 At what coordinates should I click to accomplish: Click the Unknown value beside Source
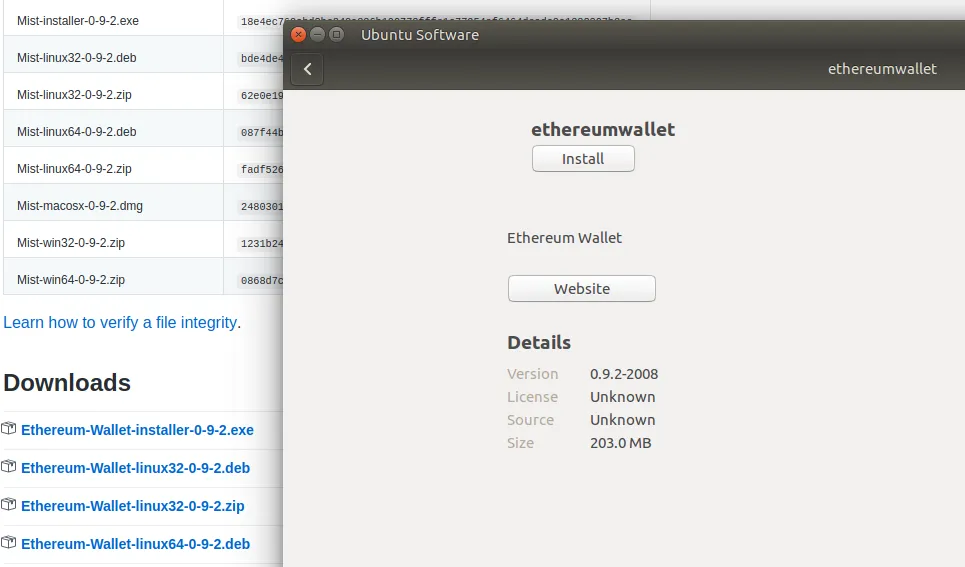coord(622,420)
